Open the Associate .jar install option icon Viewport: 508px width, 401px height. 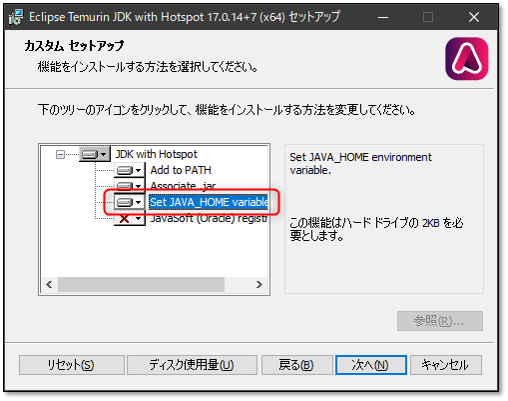coord(129,185)
